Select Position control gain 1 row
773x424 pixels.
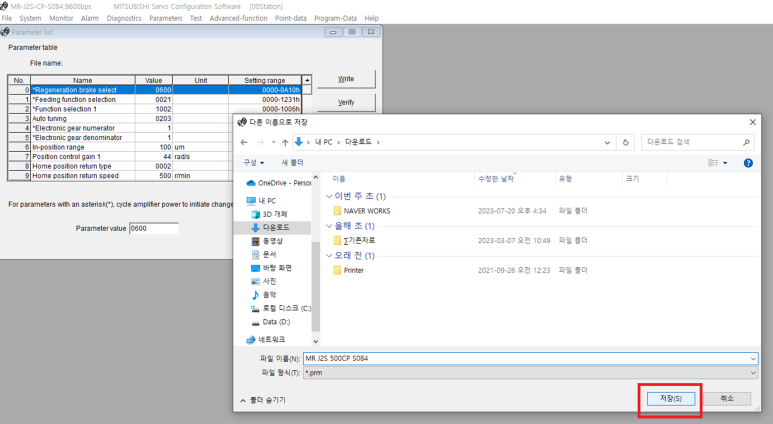pos(120,156)
